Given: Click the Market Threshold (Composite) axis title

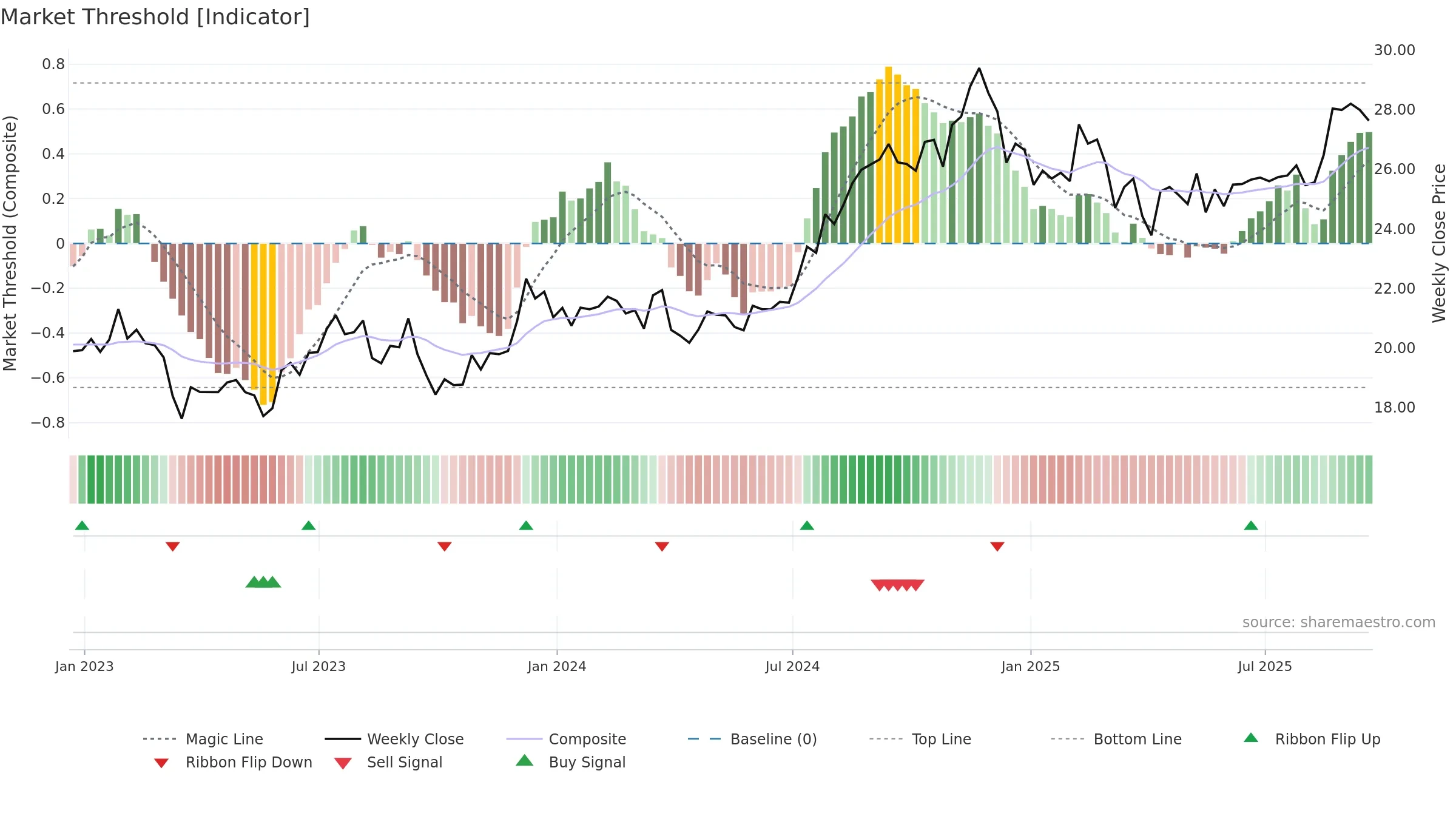Looking at the screenshot, I should [10, 243].
